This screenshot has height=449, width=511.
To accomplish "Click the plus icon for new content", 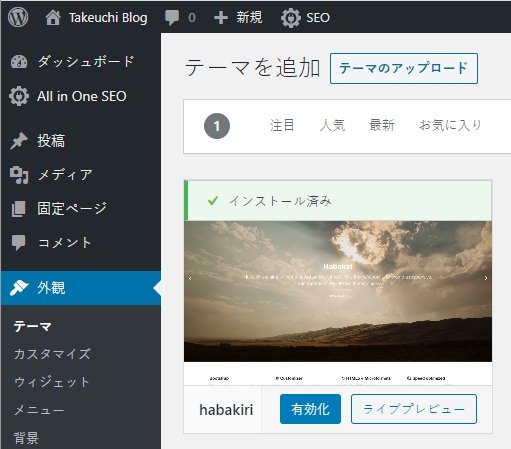I will [x=221, y=18].
